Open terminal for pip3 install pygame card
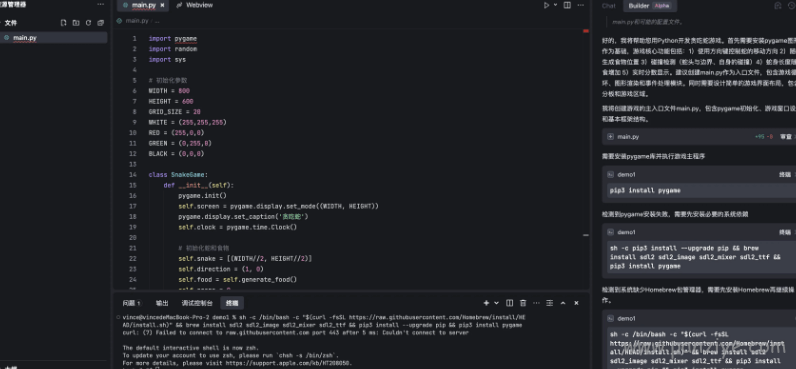Screen dimensions: 796x369 (x=785, y=175)
